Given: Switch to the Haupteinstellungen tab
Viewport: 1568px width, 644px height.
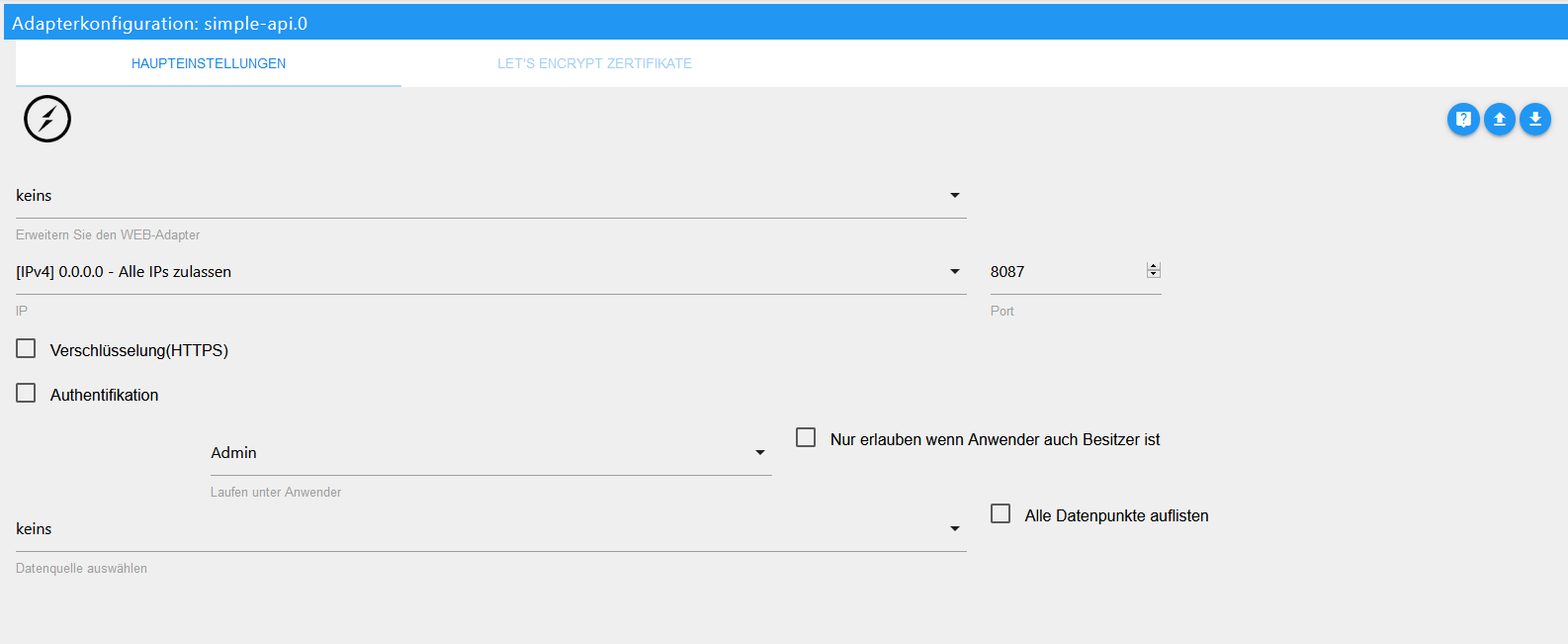Looking at the screenshot, I should 209,63.
